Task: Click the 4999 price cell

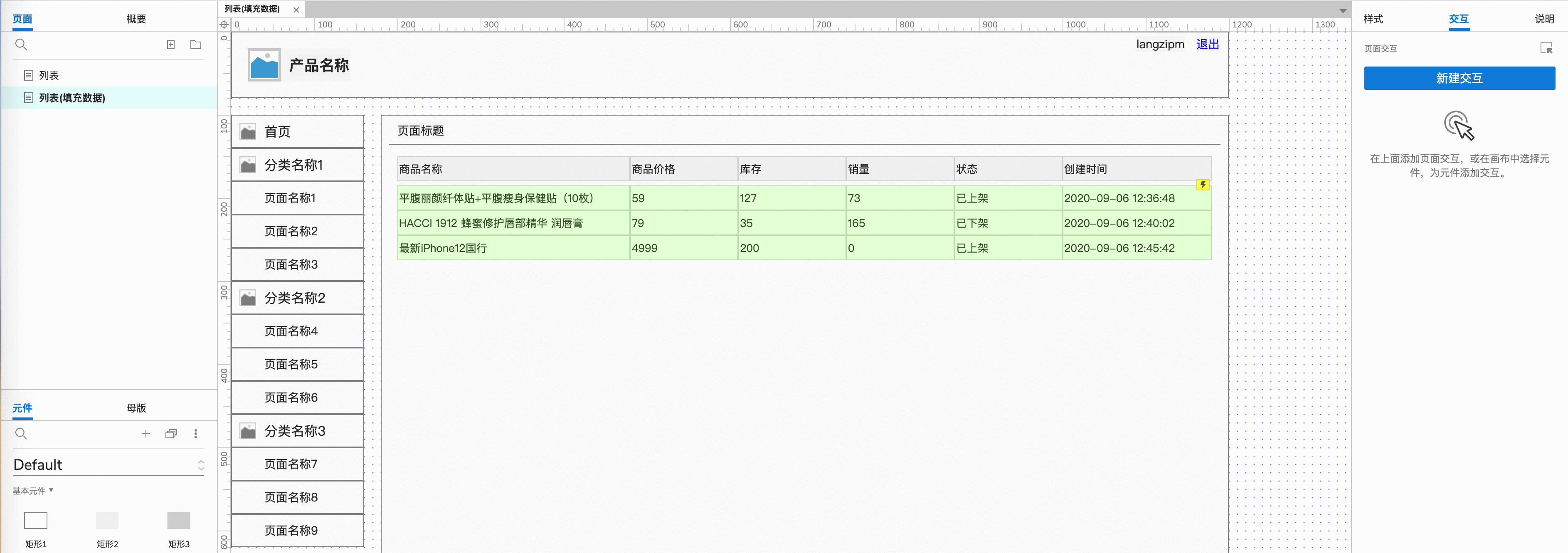Action: pyautogui.click(x=683, y=249)
